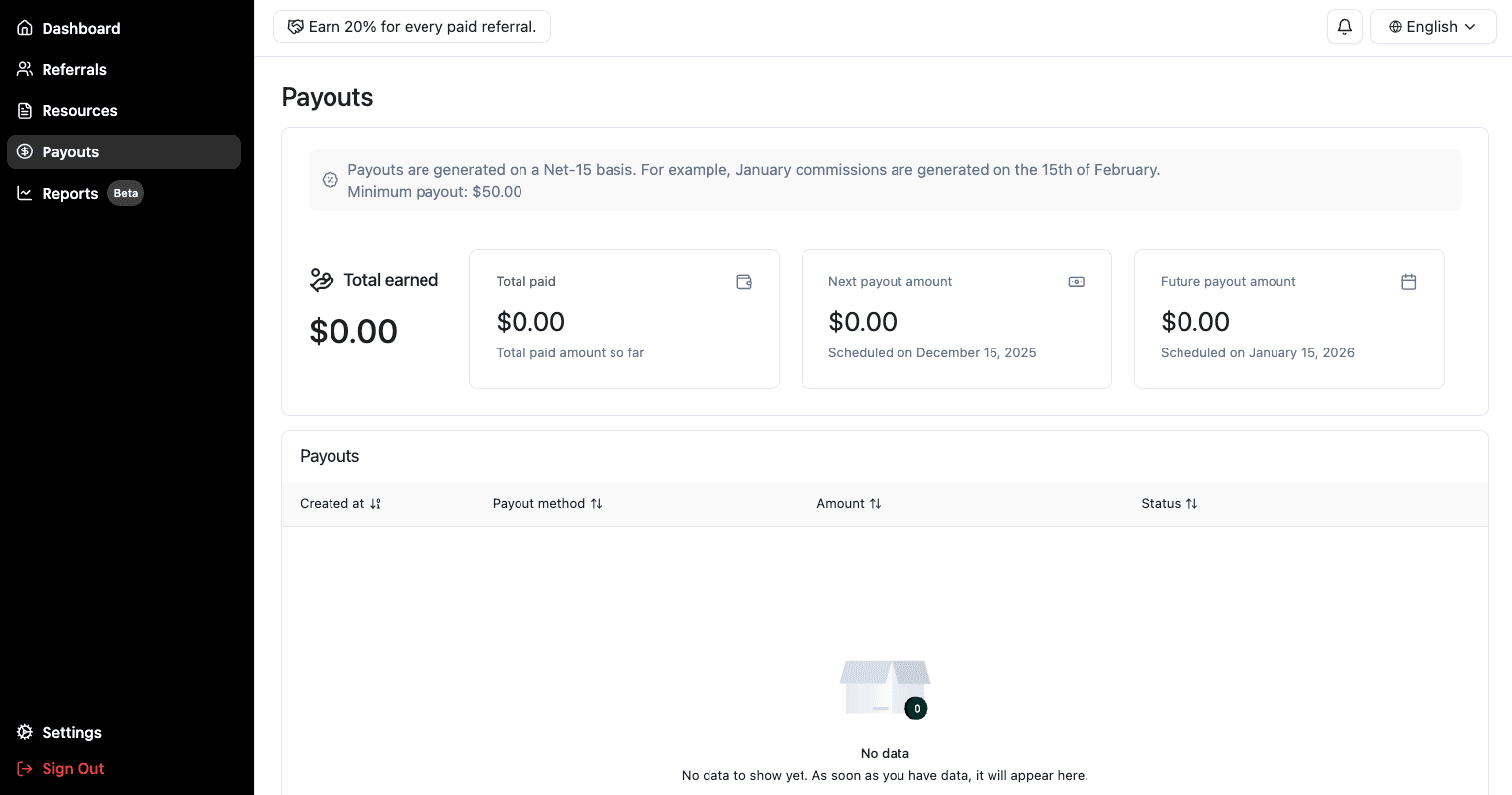
Task: Toggle sorting on the Status column
Action: 1191,504
